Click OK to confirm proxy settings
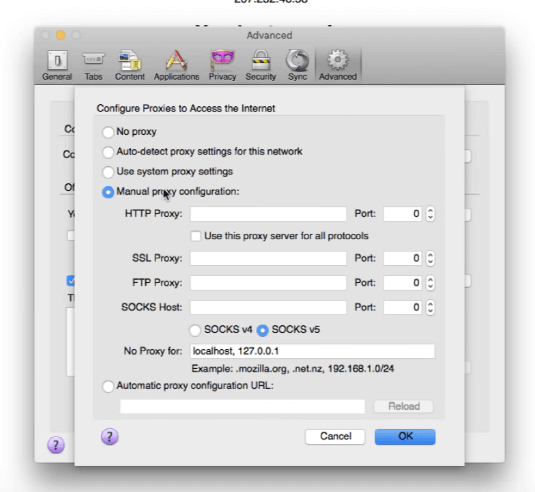 [x=405, y=436]
